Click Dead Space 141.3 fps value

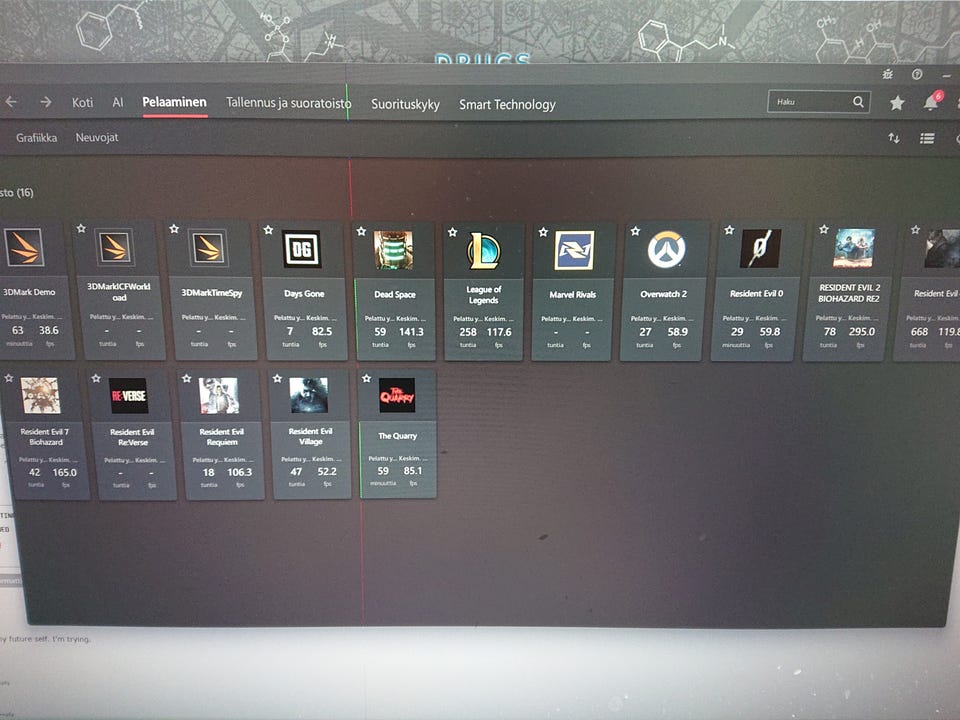pos(411,331)
